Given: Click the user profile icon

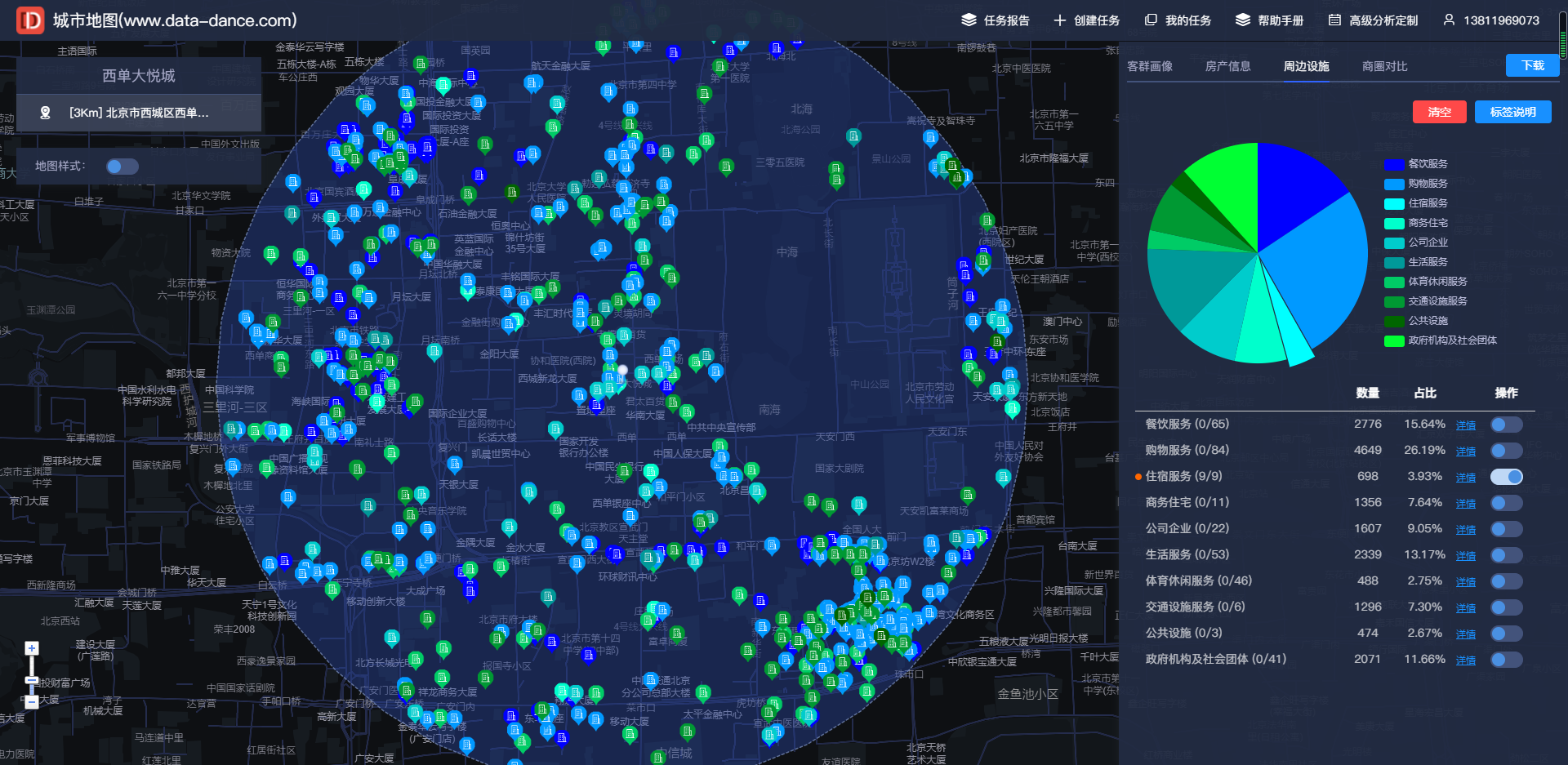Looking at the screenshot, I should pyautogui.click(x=1449, y=20).
